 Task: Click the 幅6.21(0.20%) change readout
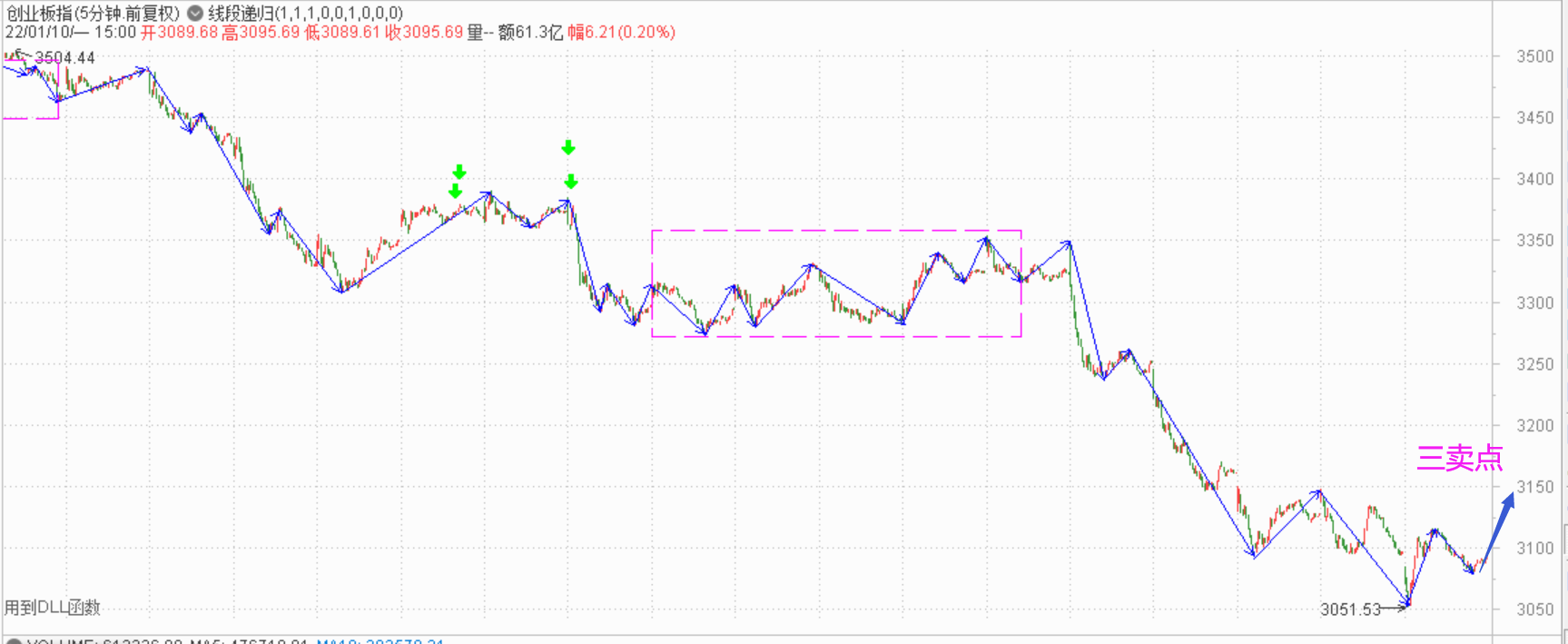621,33
